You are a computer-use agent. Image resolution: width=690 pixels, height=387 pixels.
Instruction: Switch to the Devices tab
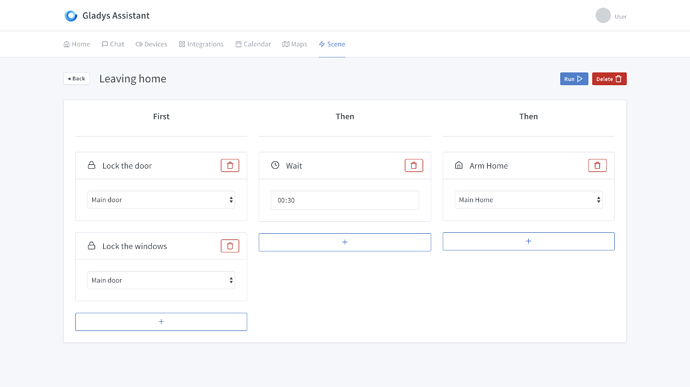tap(151, 44)
